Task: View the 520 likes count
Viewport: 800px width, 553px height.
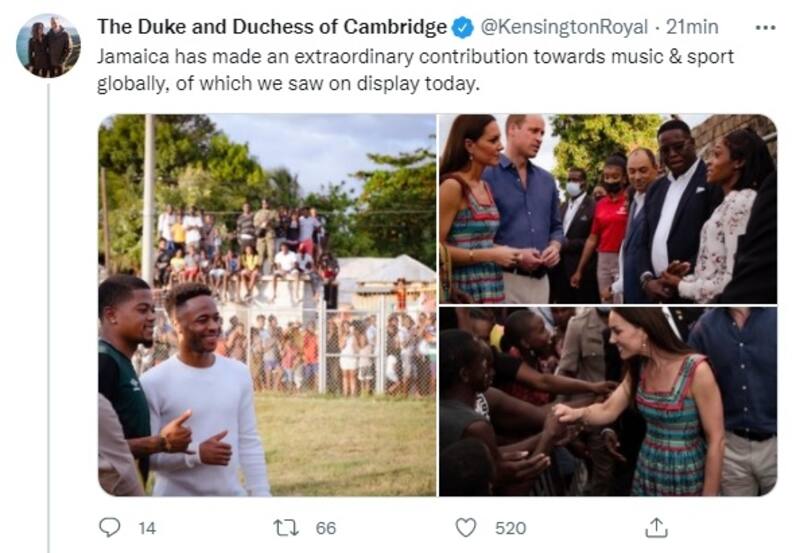Action: pyautogui.click(x=510, y=528)
